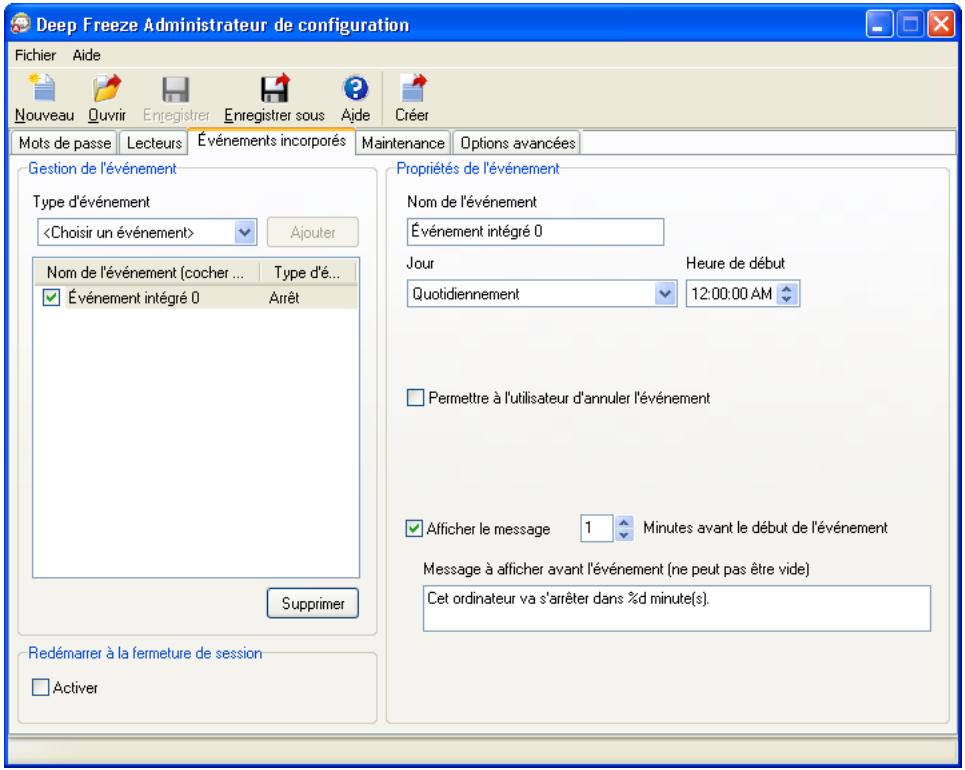The image size is (965, 770).
Task: Minimize the Deep Freeze window
Action: coord(878,25)
